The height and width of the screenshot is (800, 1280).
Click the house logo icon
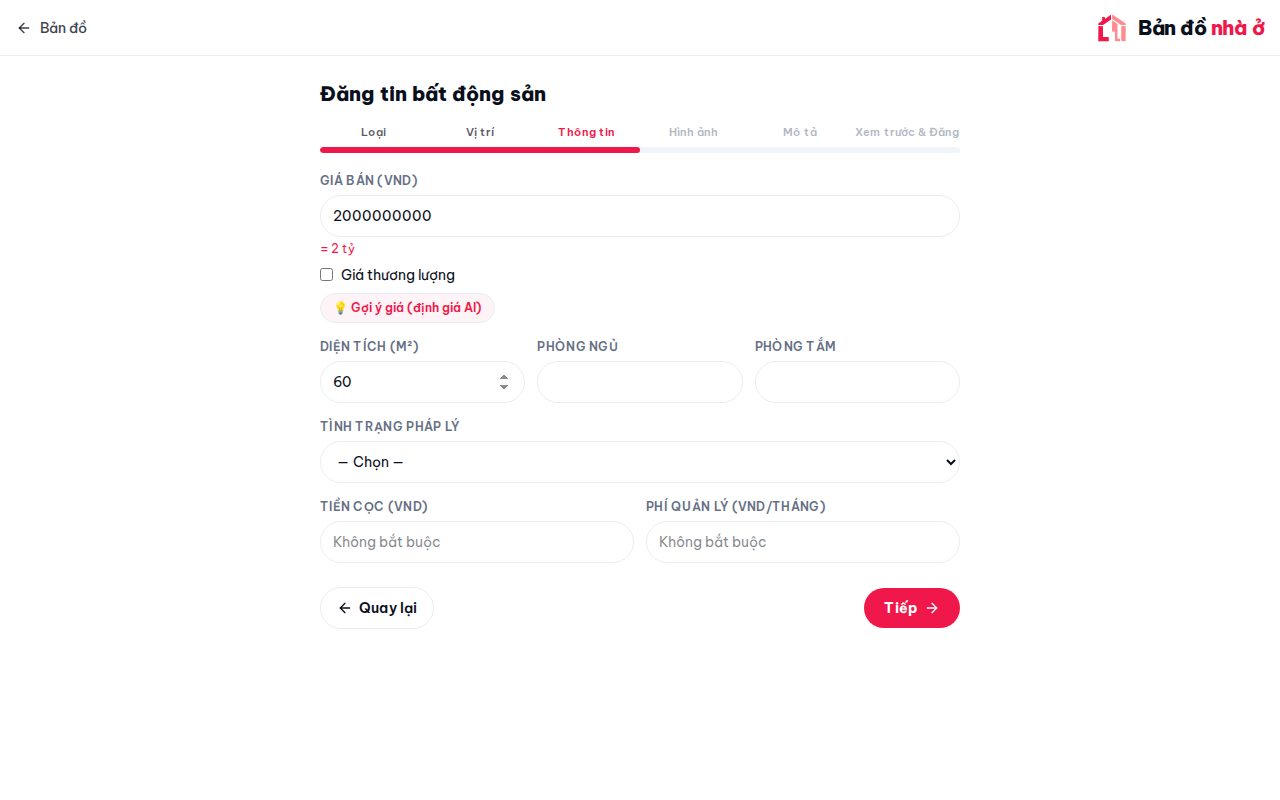[1112, 28]
